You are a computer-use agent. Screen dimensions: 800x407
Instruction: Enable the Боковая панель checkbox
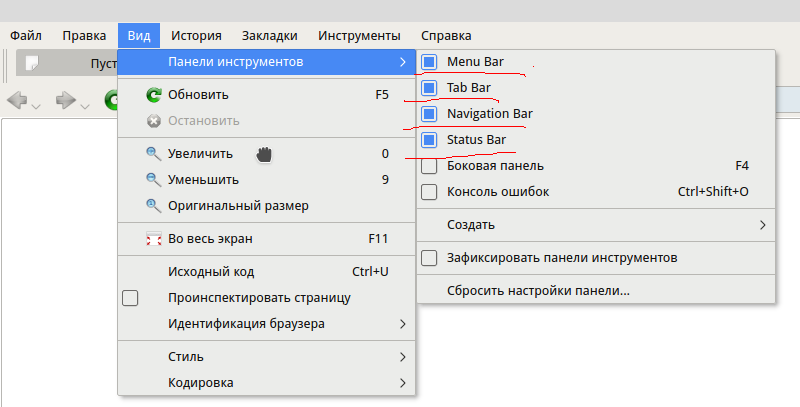click(x=429, y=166)
